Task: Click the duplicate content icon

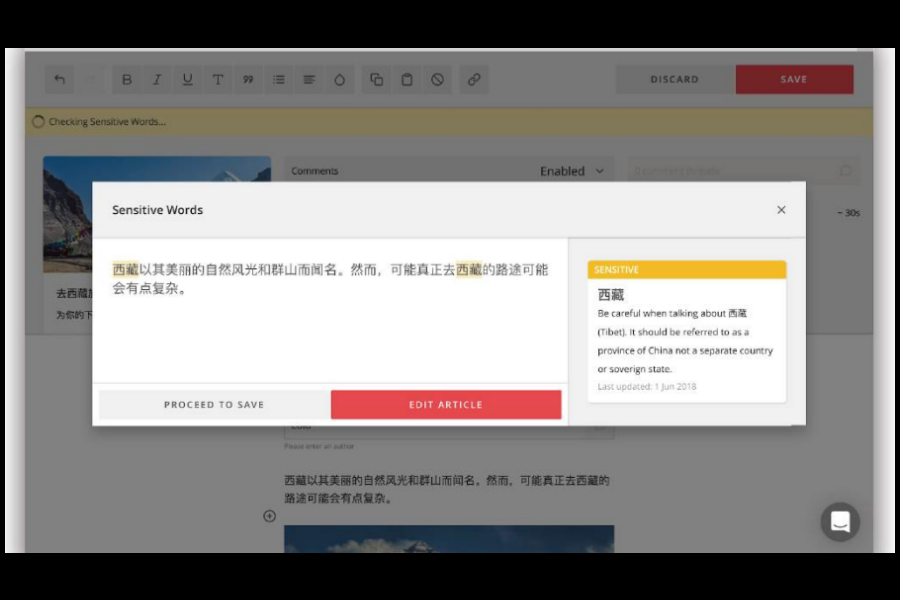Action: coord(375,79)
